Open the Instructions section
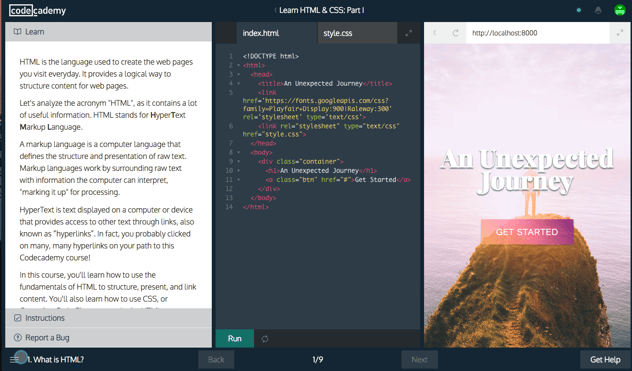 point(108,318)
